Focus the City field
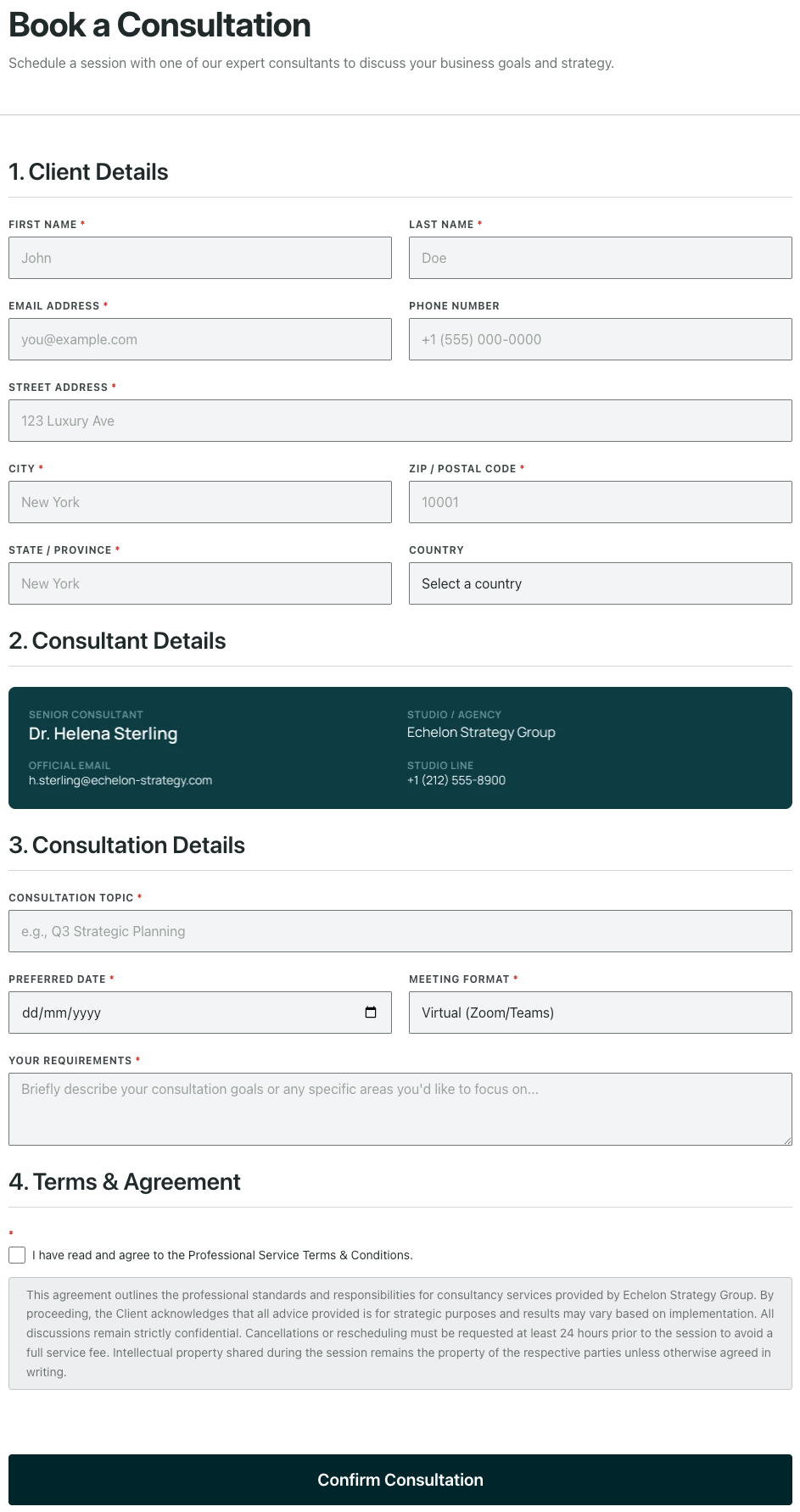Viewport: 800px width, 1512px height. click(x=200, y=502)
